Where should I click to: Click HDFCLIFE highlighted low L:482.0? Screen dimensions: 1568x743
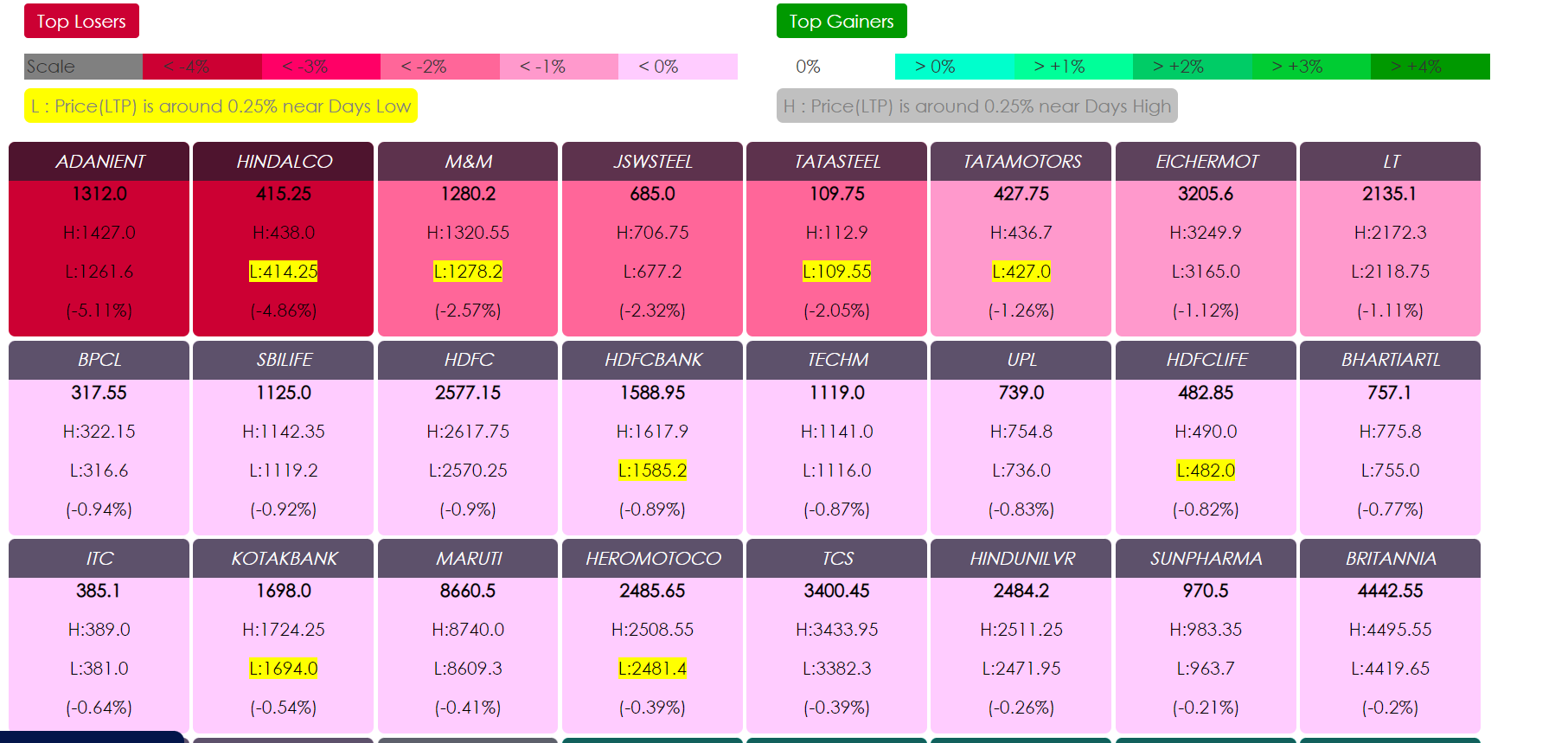(x=1206, y=471)
